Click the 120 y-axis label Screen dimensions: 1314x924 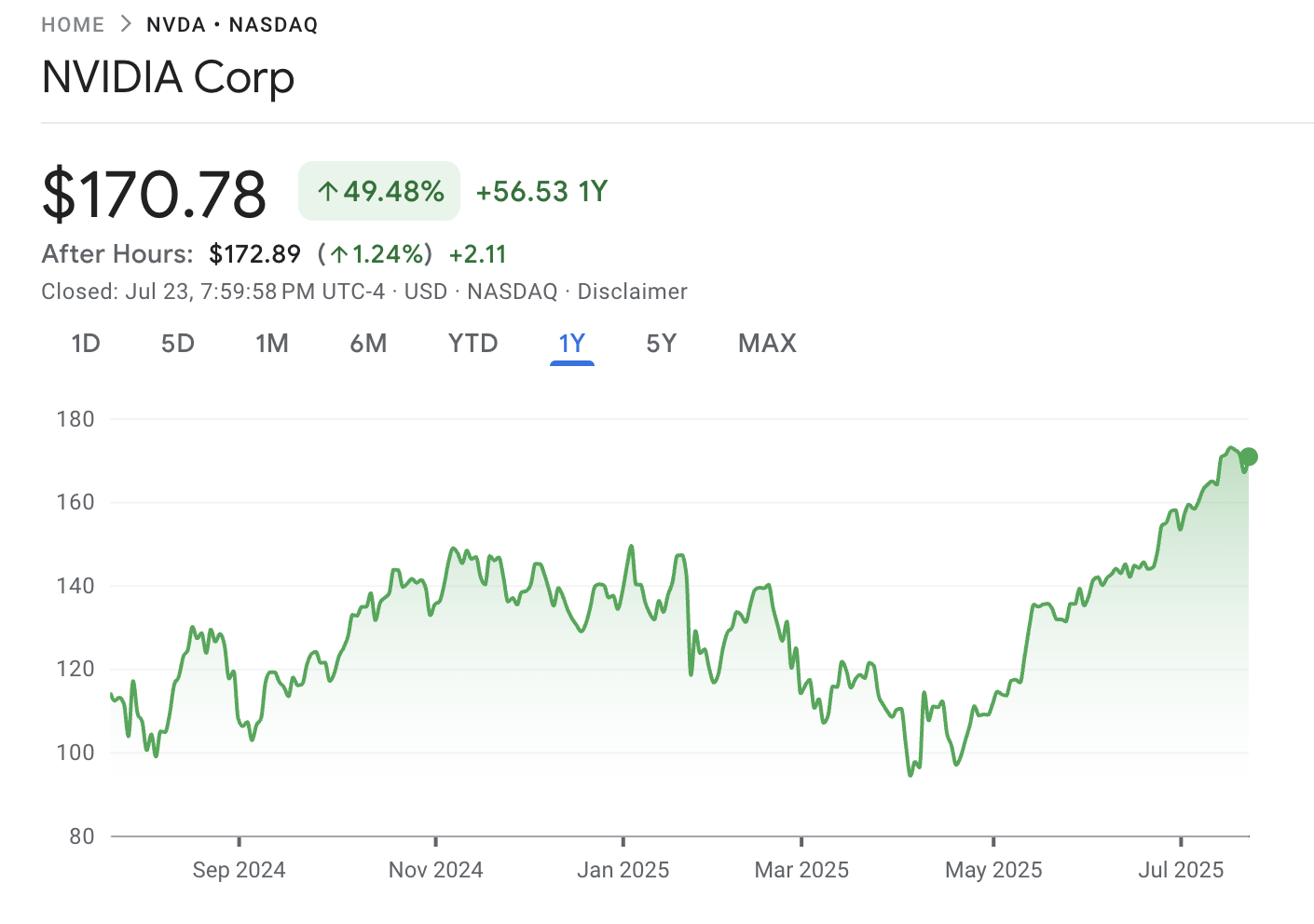click(75, 669)
